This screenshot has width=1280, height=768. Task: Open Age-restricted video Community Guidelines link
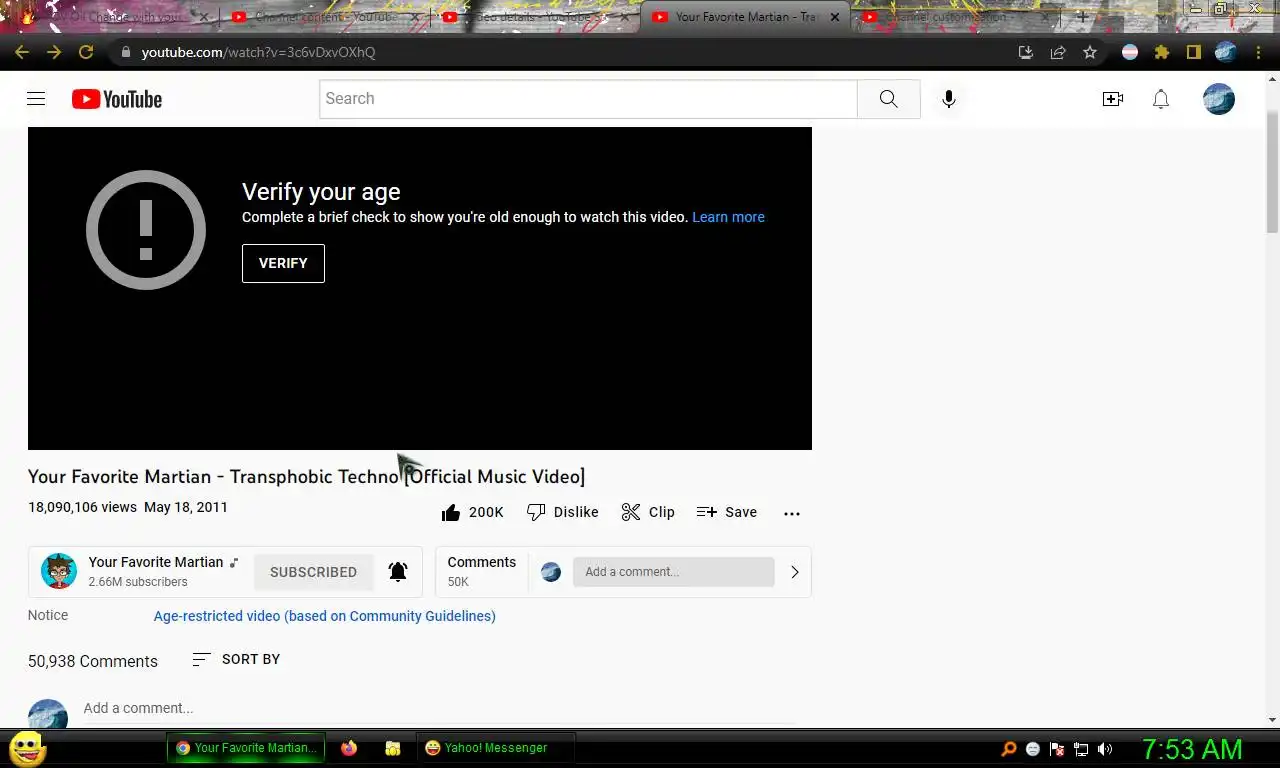[x=324, y=616]
